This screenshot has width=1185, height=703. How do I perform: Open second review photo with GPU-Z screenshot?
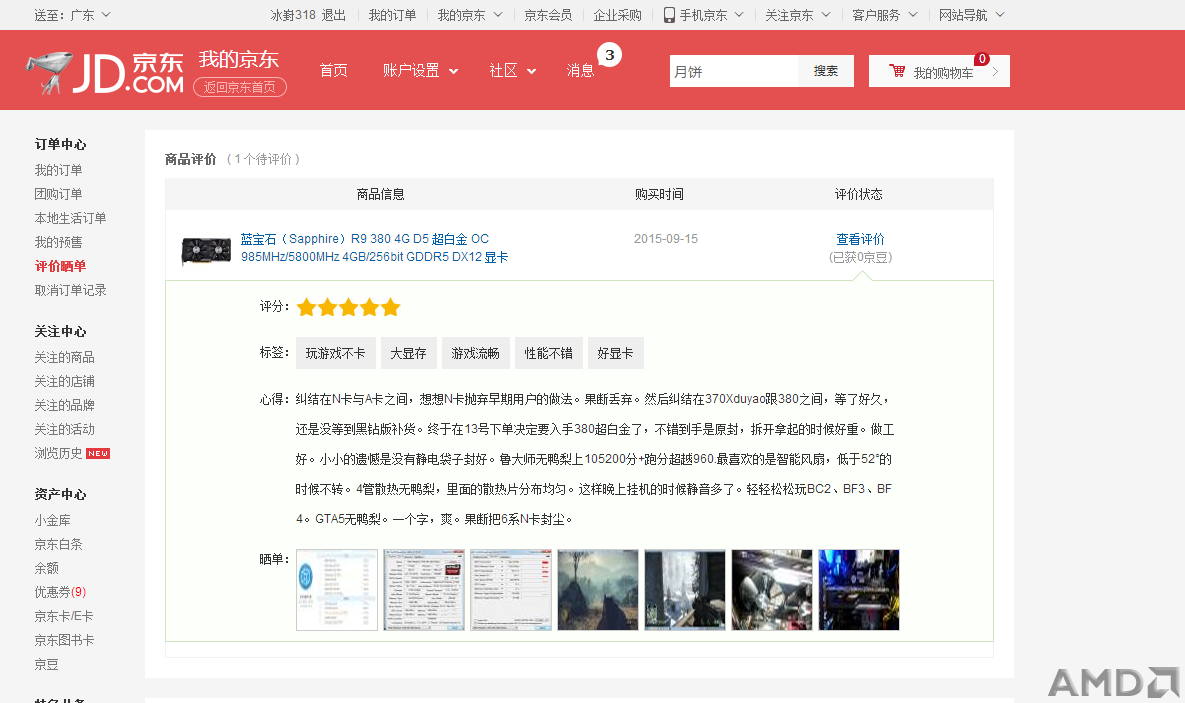pos(424,590)
